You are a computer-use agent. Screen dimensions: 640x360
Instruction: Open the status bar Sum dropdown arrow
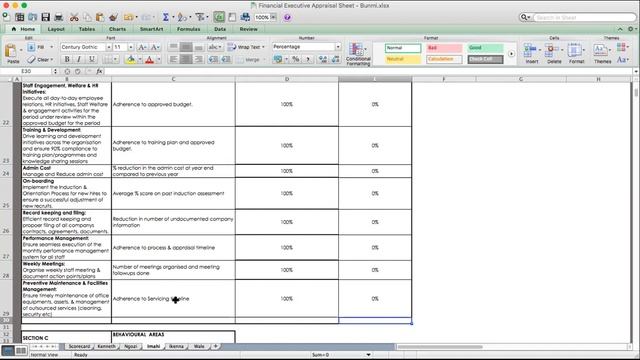coord(368,355)
